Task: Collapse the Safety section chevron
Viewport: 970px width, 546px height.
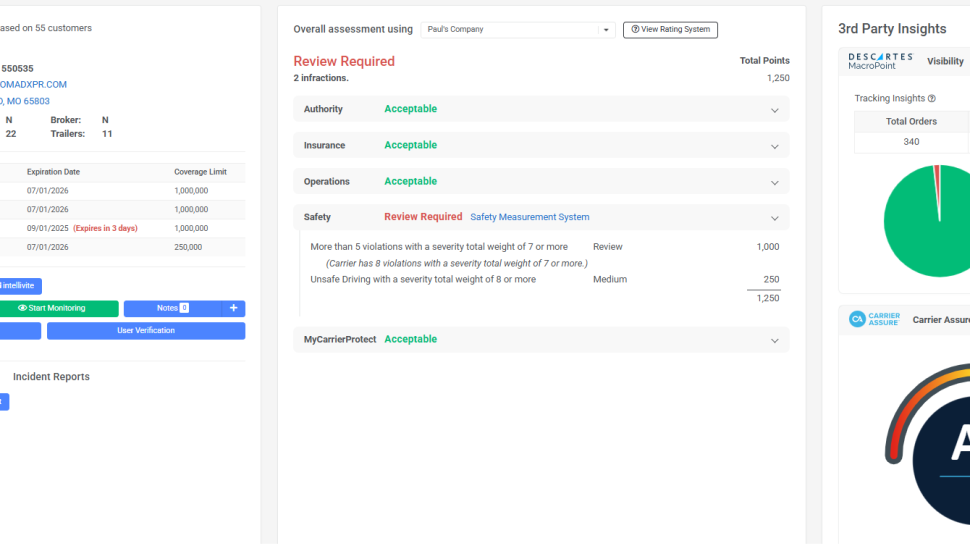Action: pyautogui.click(x=775, y=218)
